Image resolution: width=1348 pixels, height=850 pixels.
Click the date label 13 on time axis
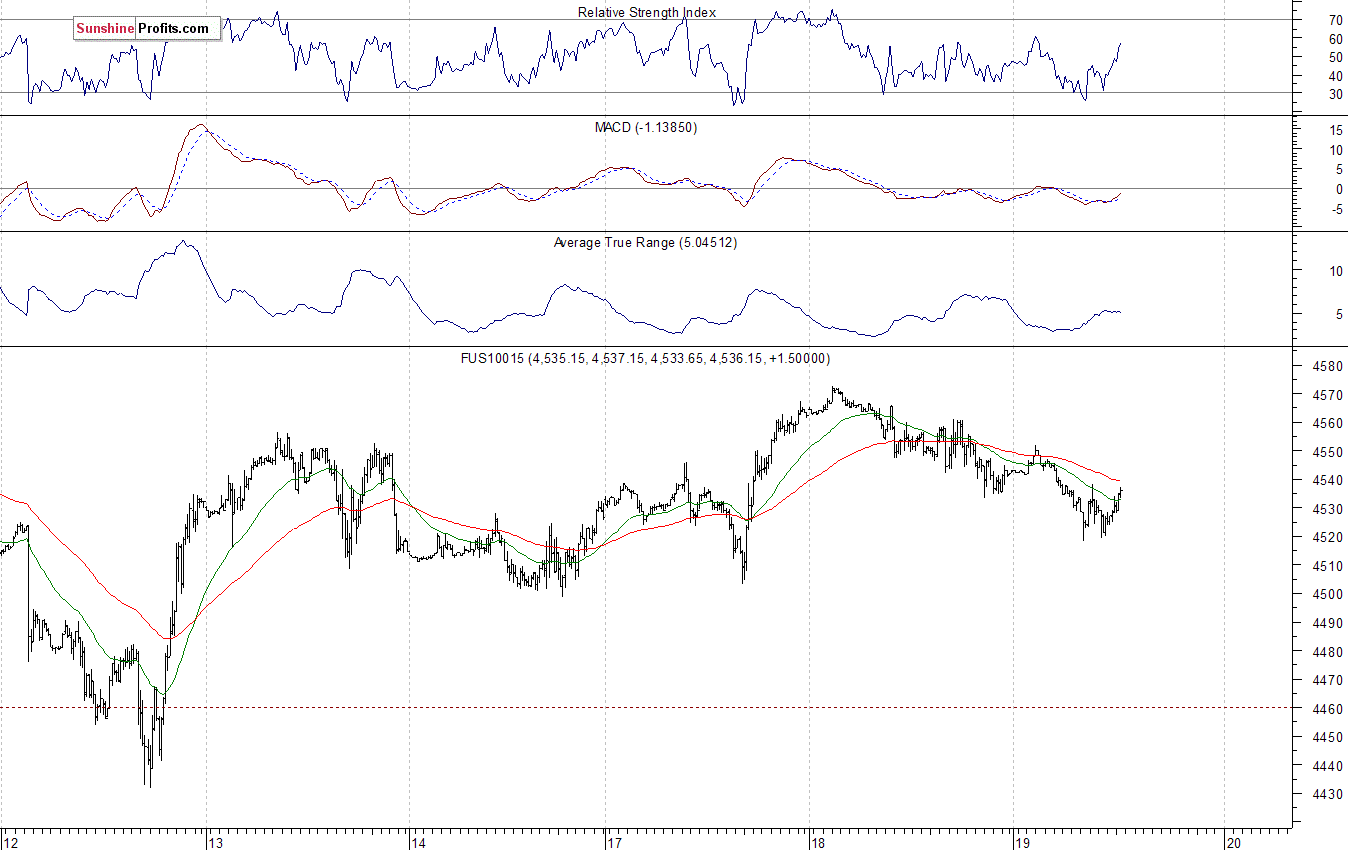point(215,842)
